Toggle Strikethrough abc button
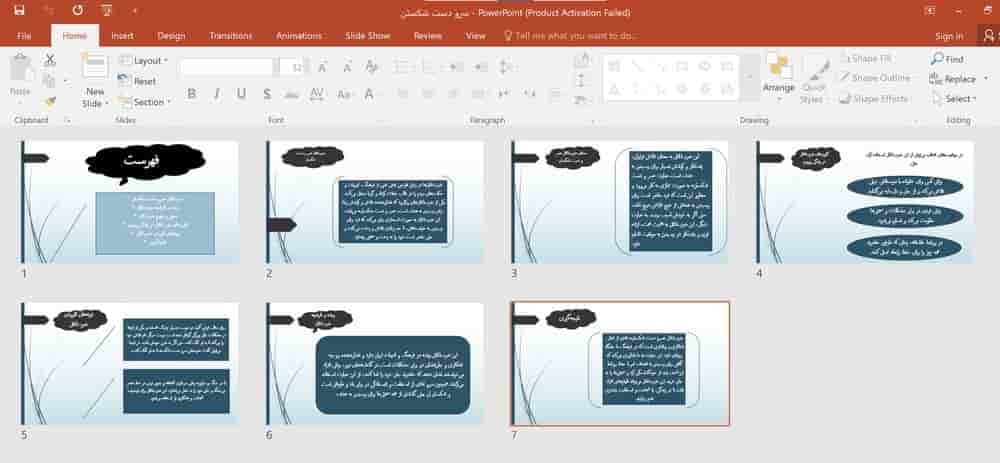1000x463 pixels. pyautogui.click(x=291, y=95)
